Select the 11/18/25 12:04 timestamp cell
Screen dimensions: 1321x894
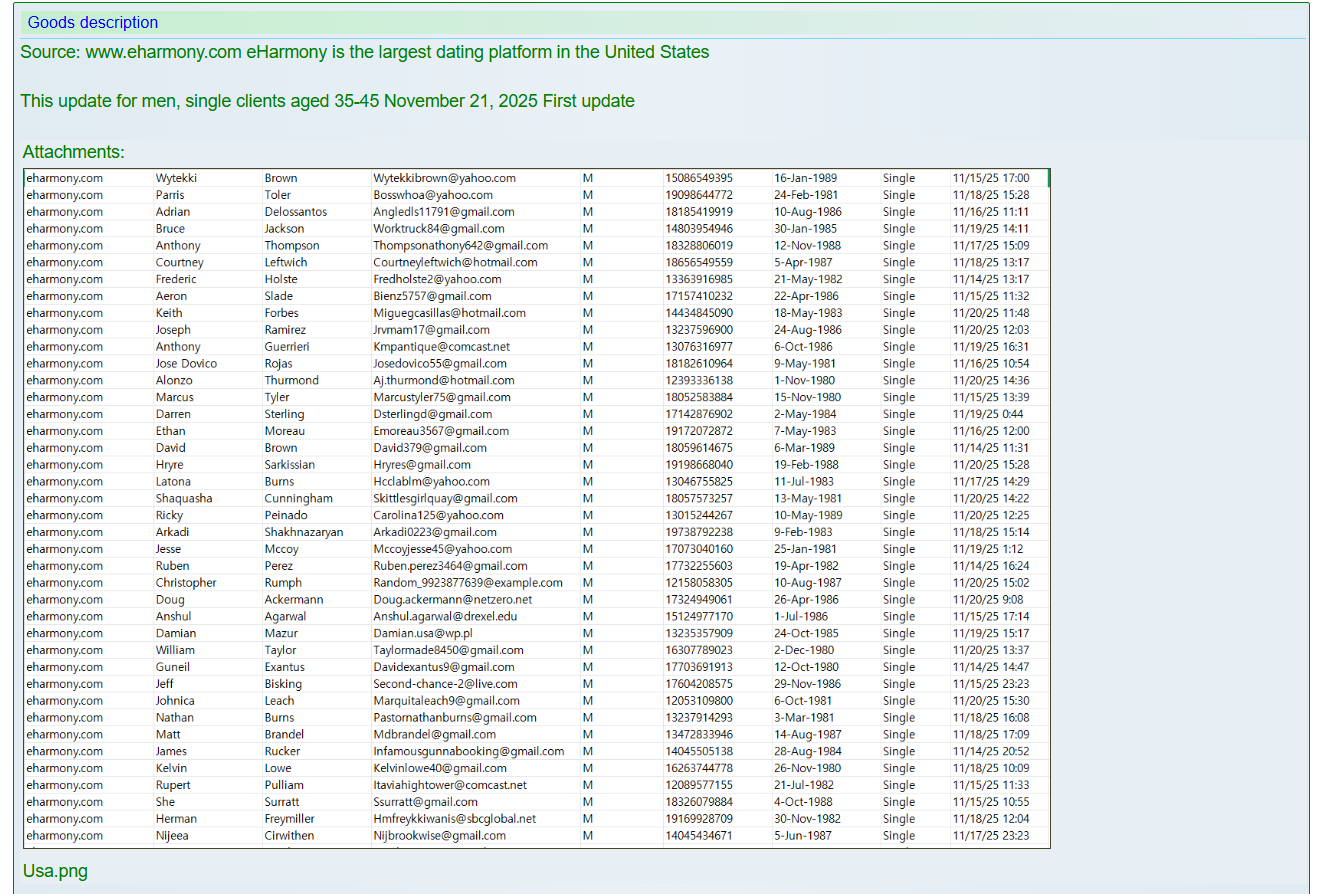click(x=990, y=819)
